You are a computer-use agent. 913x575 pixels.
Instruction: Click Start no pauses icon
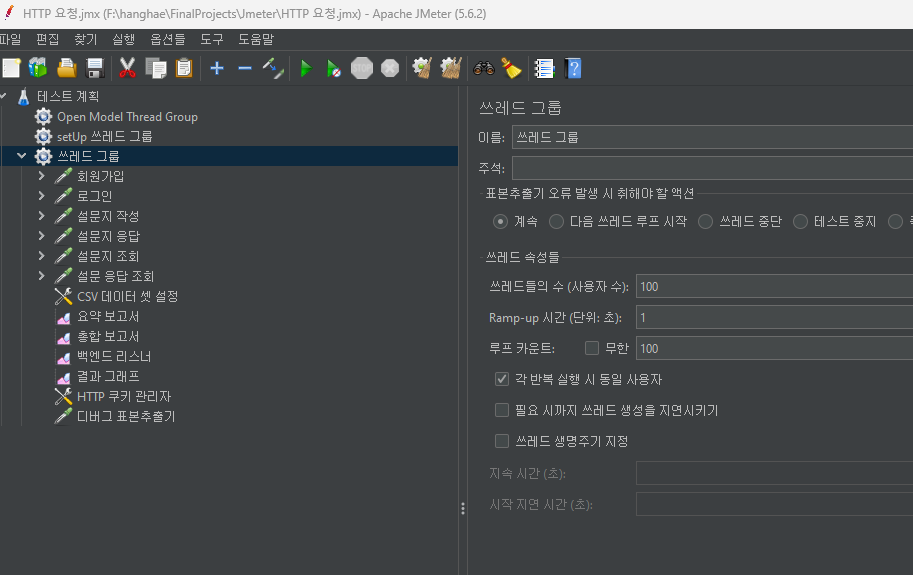(x=334, y=69)
